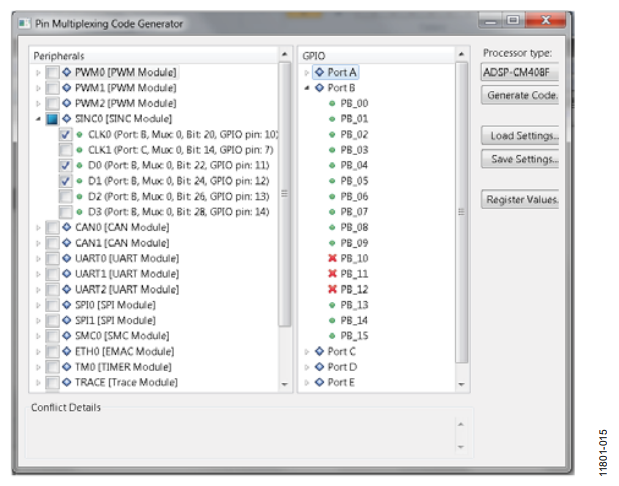619x486 pixels.
Task: Click the Save Settings button
Action: [520, 159]
